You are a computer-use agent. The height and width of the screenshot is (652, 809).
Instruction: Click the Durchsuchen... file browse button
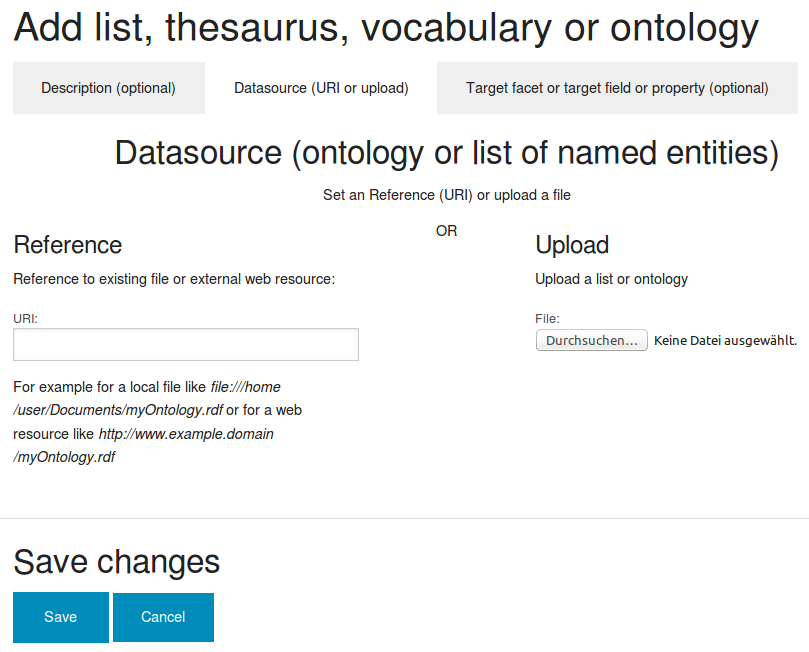(591, 340)
